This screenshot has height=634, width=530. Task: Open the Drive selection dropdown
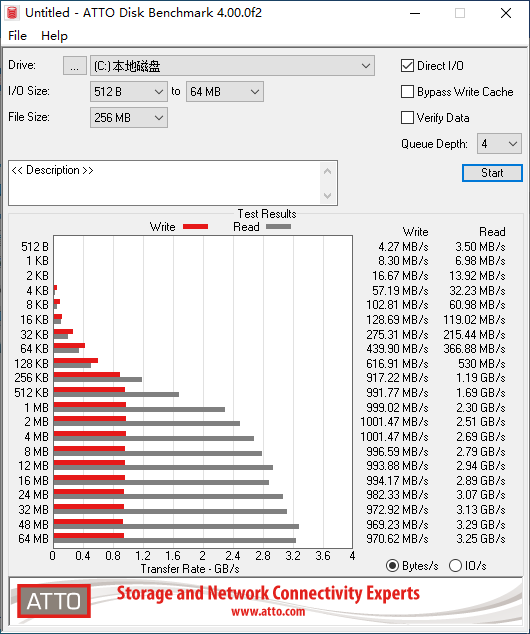pyautogui.click(x=232, y=66)
